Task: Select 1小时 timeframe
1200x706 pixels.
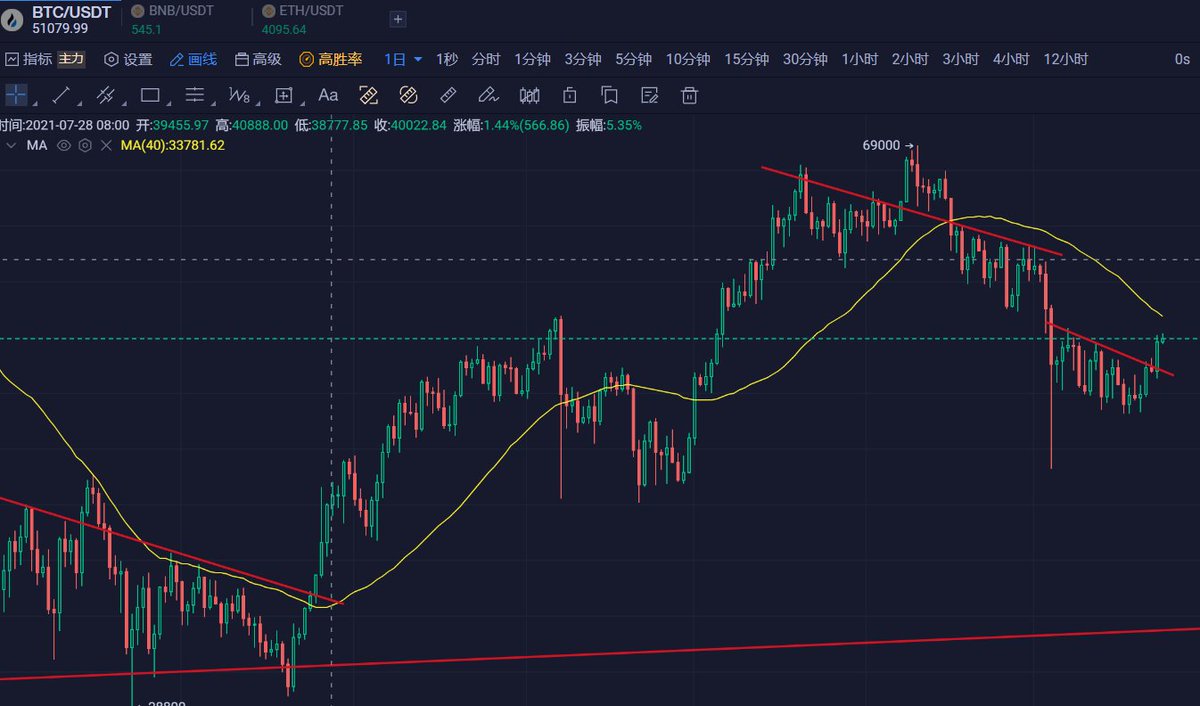Action: coord(859,59)
